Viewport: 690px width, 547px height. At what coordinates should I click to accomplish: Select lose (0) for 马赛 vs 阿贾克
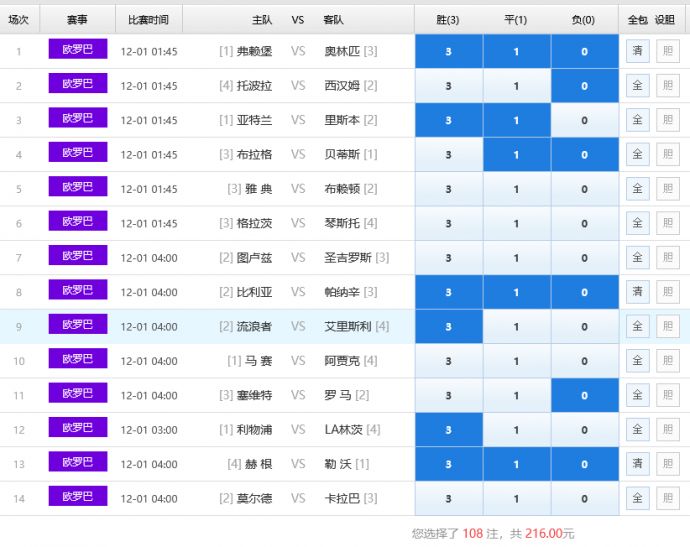[x=584, y=361]
